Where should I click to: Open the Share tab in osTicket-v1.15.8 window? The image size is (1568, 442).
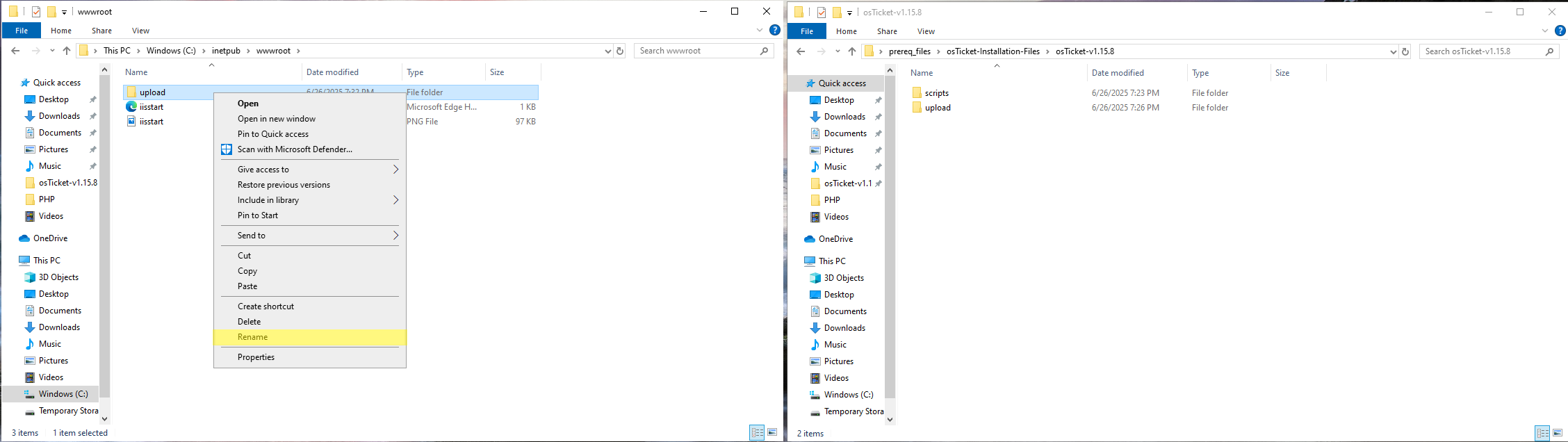(887, 31)
